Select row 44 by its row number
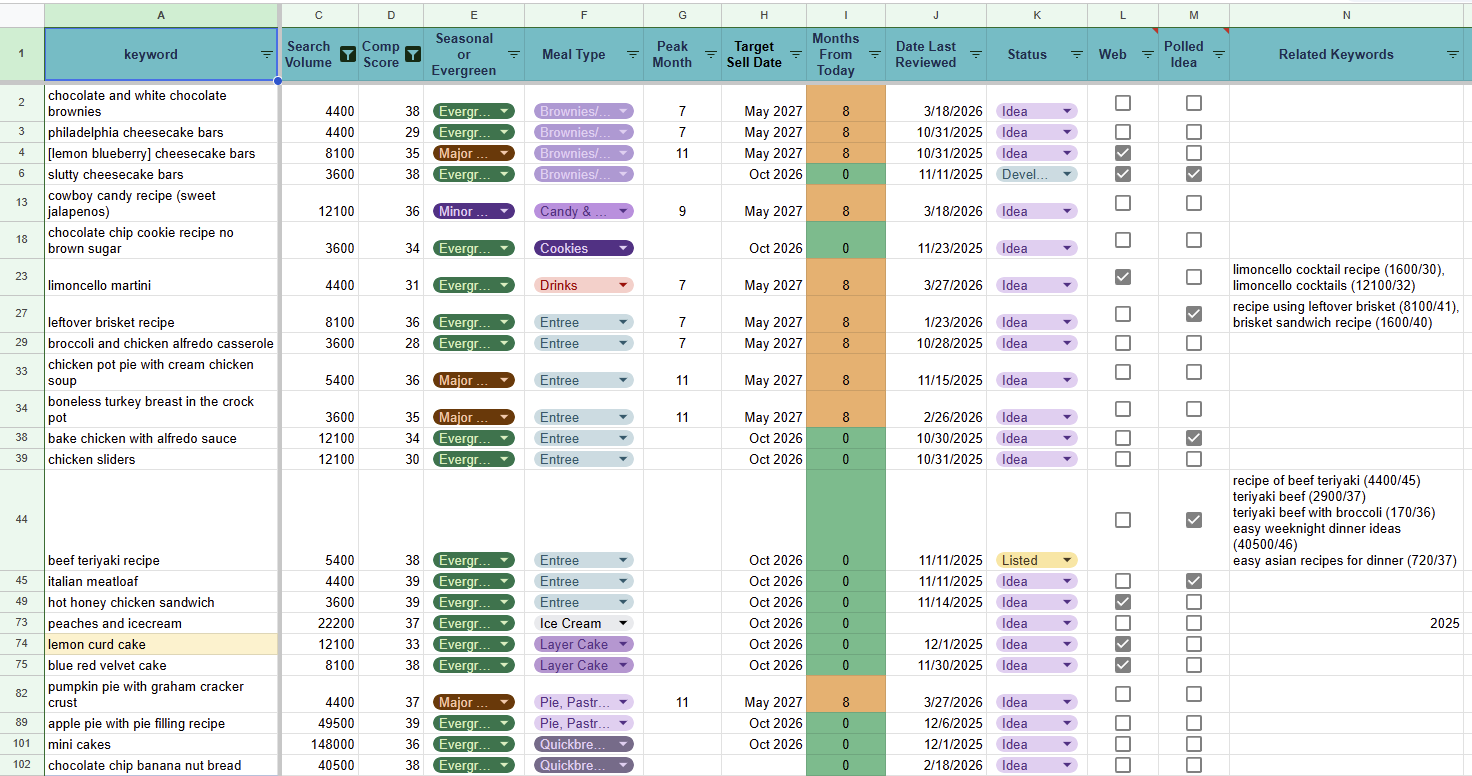The image size is (1472, 776). tap(22, 520)
